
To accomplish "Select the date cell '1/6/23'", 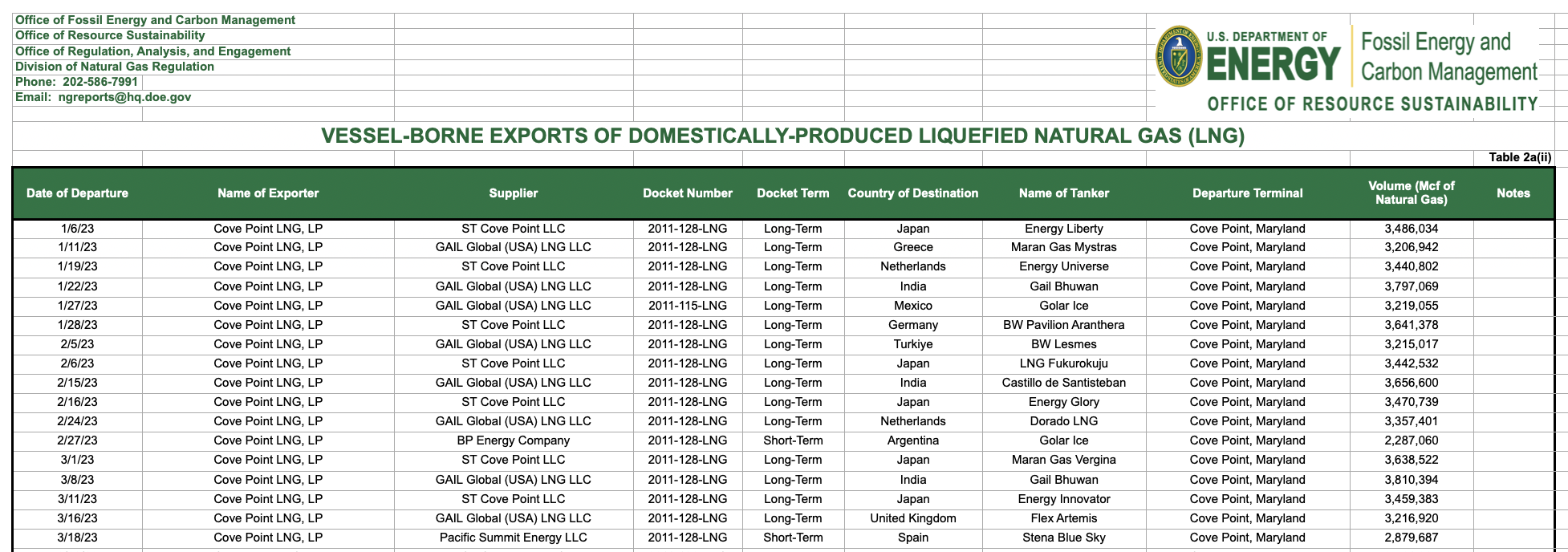I will tap(77, 229).
